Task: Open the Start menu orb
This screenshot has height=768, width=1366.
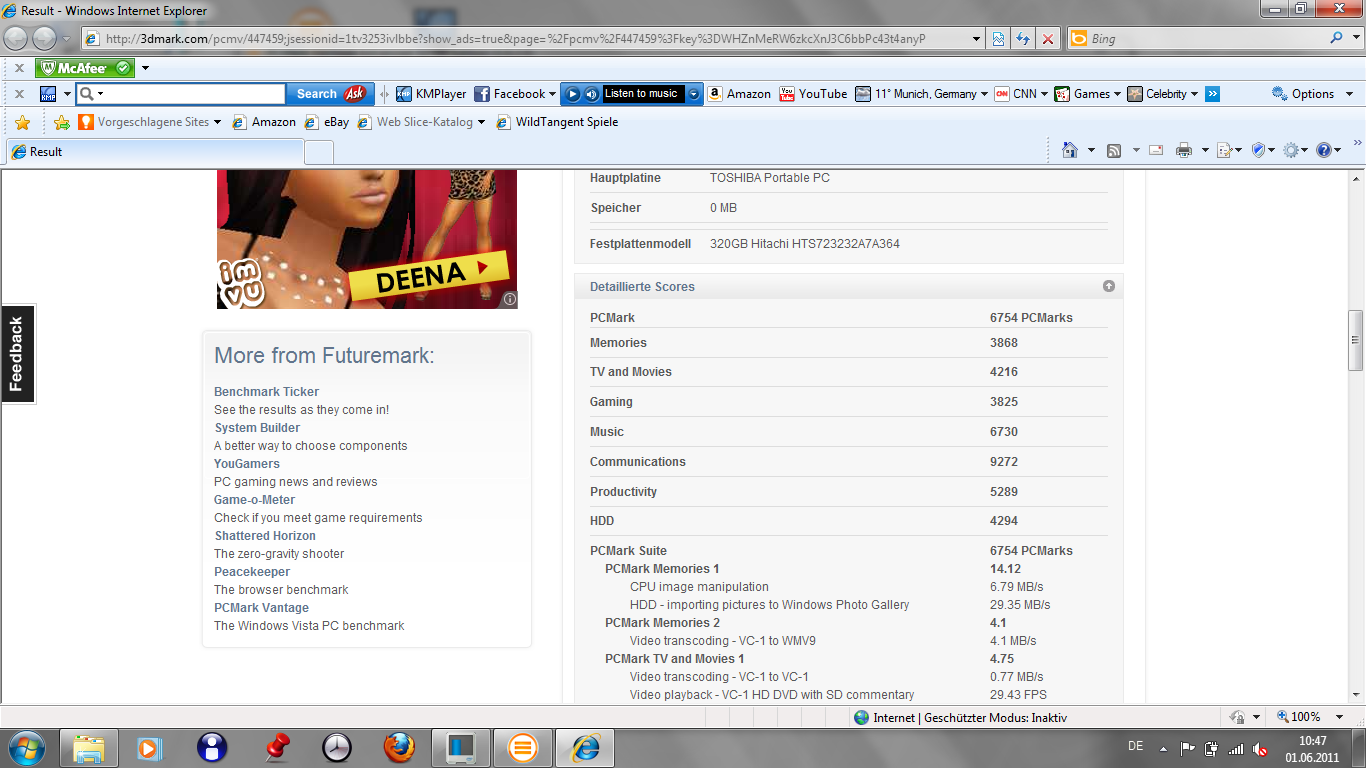Action: [x=25, y=747]
